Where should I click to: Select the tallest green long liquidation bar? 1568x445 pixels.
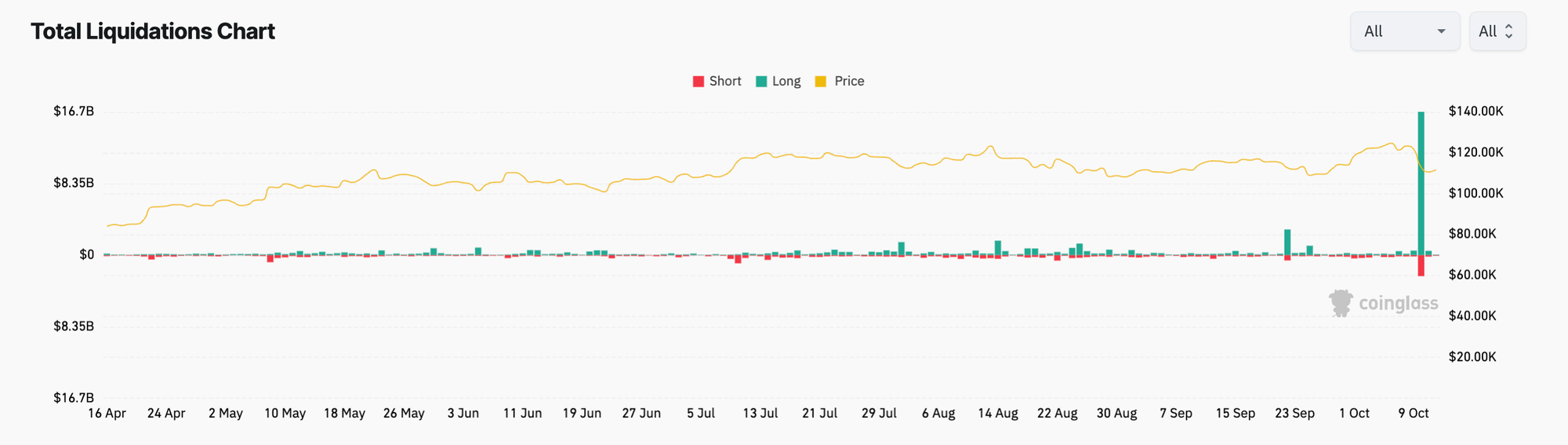(1421, 181)
